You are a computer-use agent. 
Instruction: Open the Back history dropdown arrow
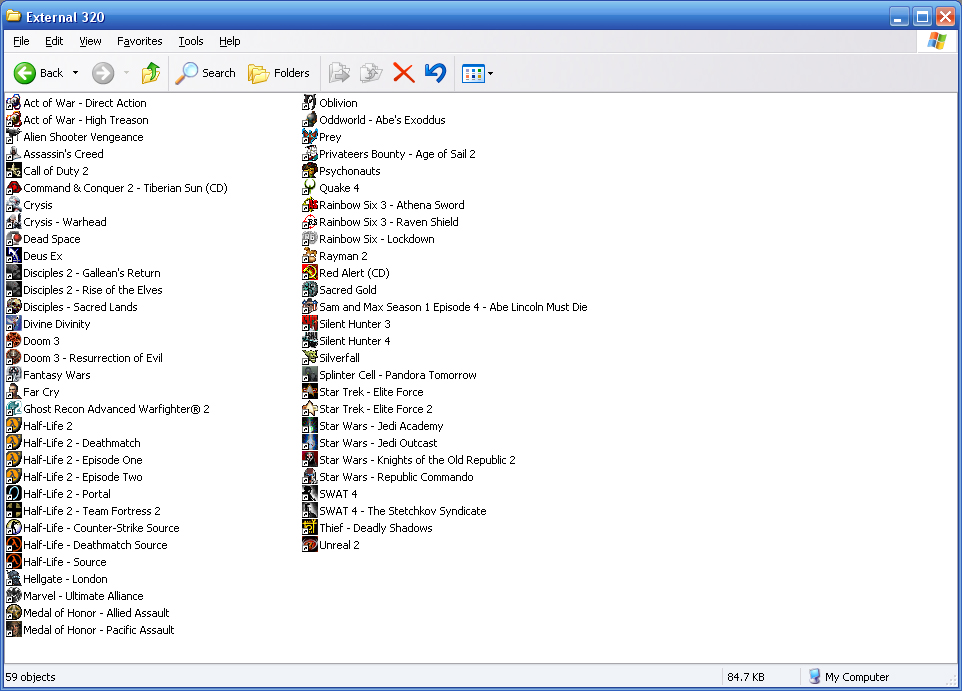coord(75,73)
